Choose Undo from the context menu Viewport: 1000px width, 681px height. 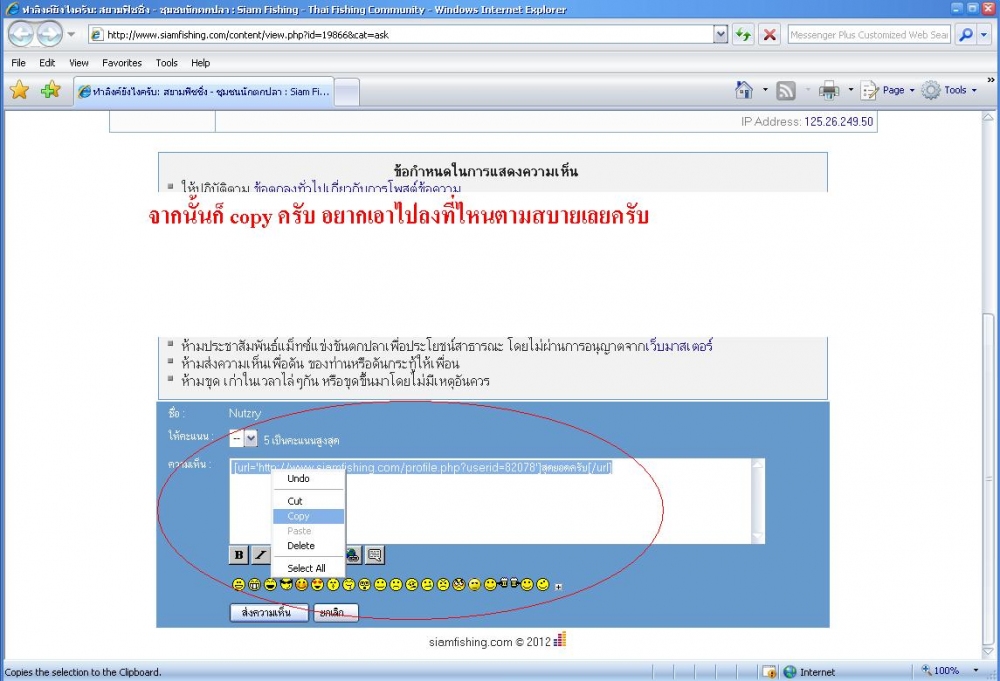[x=298, y=478]
